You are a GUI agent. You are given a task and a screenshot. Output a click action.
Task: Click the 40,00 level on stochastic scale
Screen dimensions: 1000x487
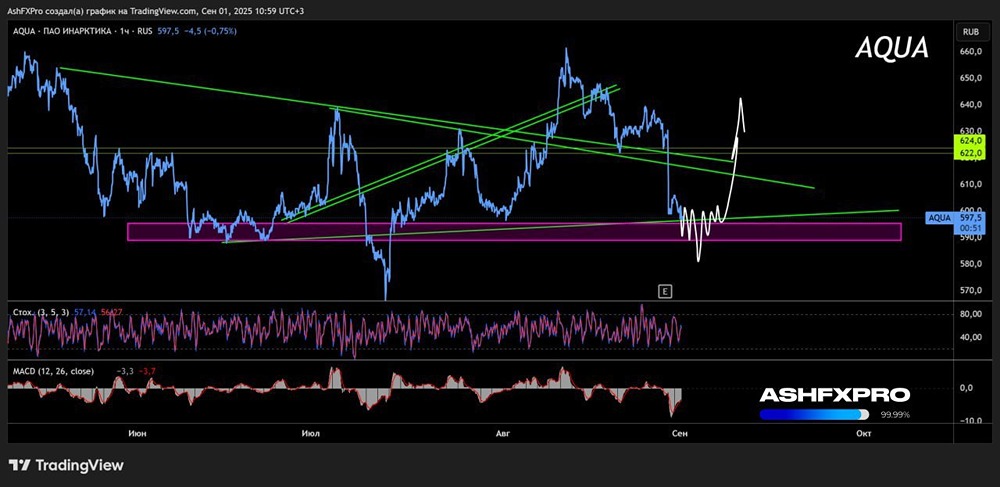coord(972,337)
